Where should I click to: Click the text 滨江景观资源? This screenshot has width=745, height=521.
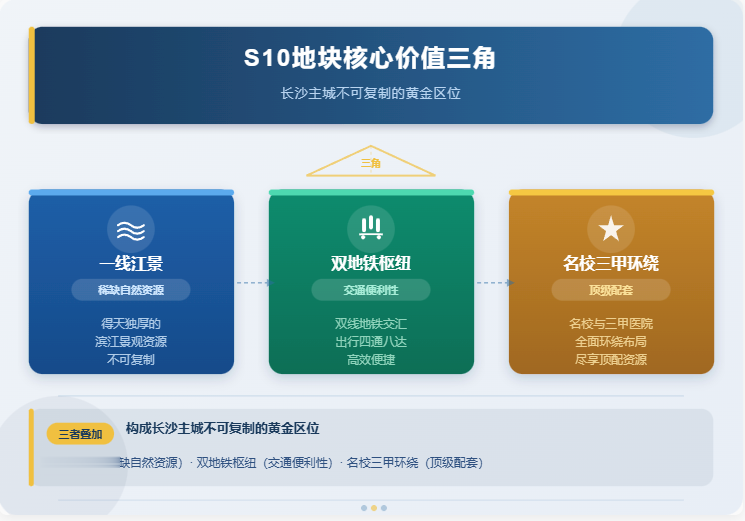click(131, 341)
